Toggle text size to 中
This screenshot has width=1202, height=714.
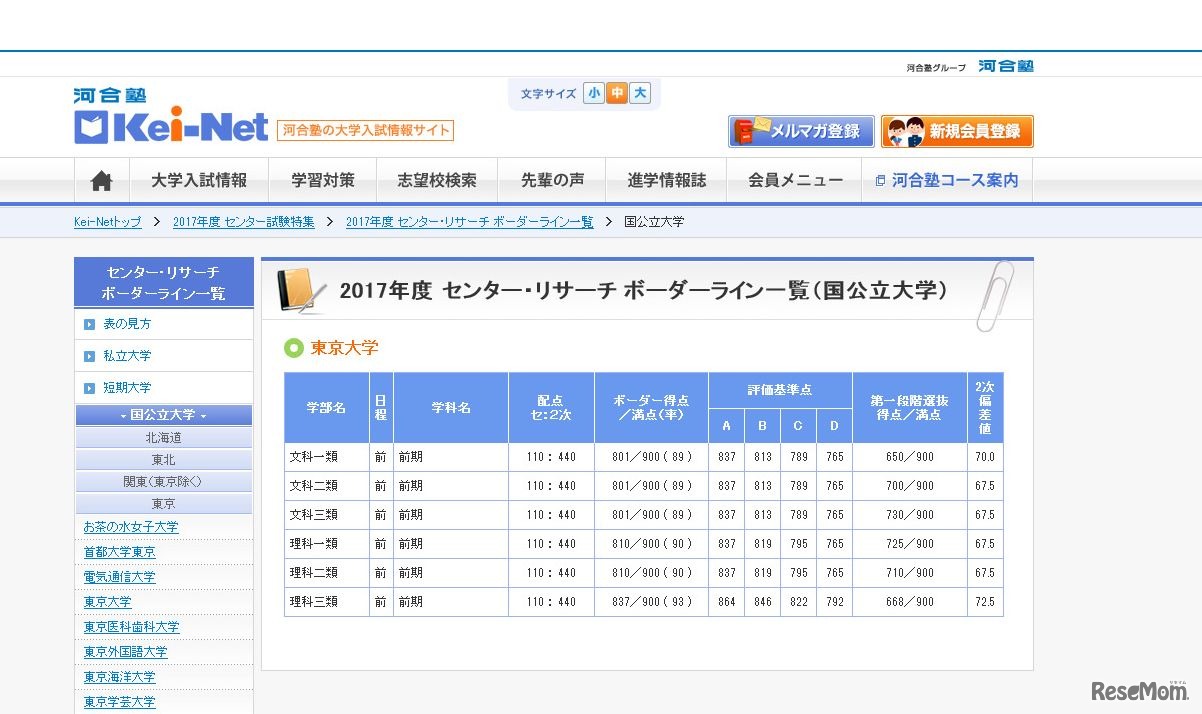[x=616, y=92]
